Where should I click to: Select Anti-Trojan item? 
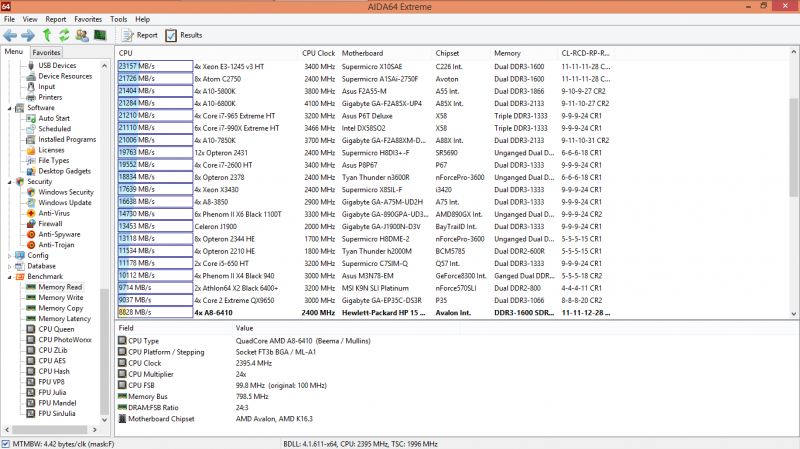56,245
